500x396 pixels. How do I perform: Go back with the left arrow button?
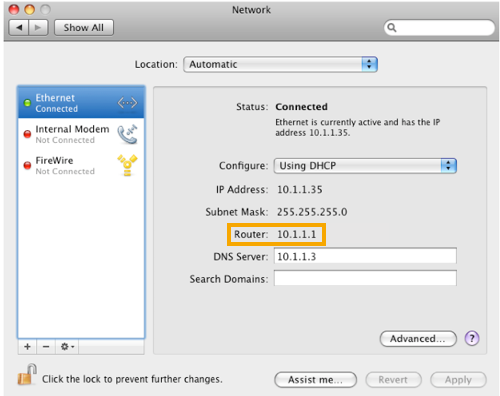coord(19,28)
